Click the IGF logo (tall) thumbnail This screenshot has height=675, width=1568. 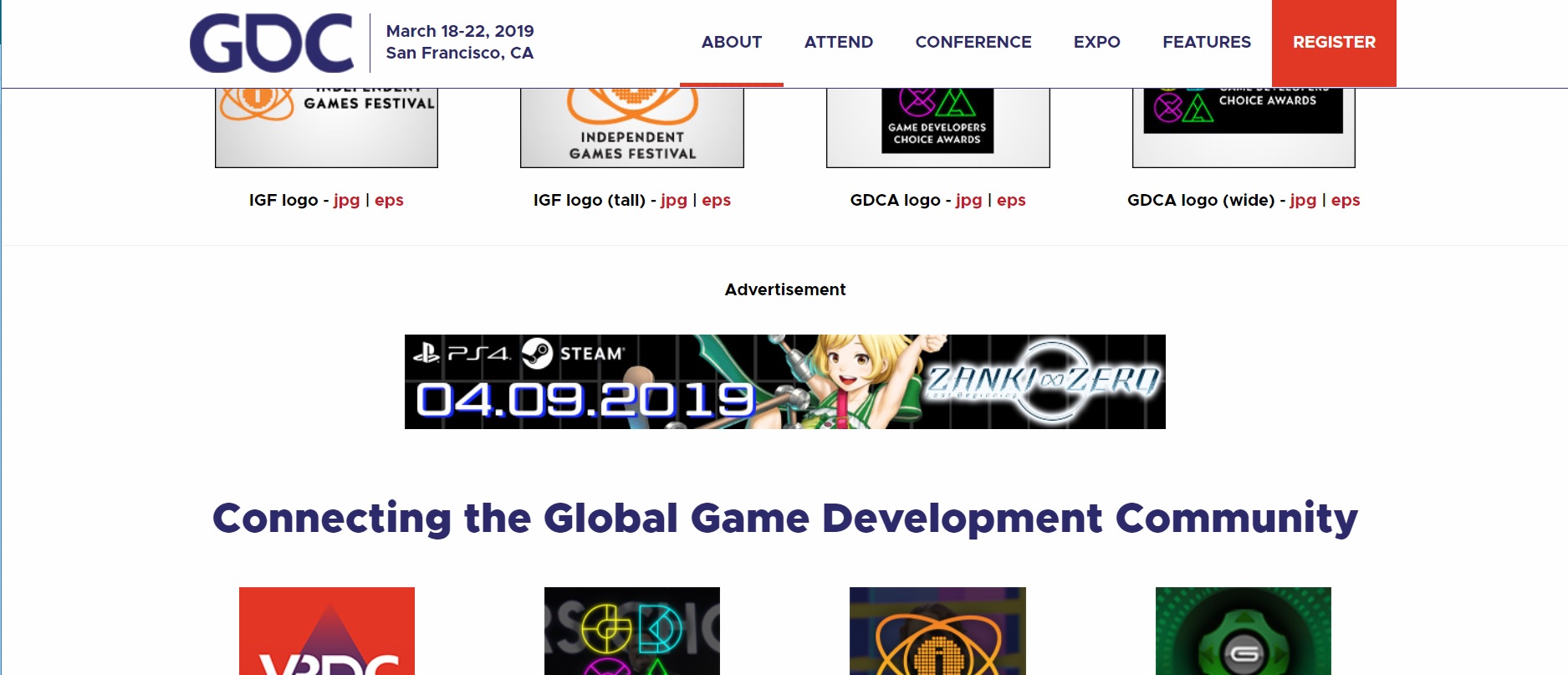[632, 127]
